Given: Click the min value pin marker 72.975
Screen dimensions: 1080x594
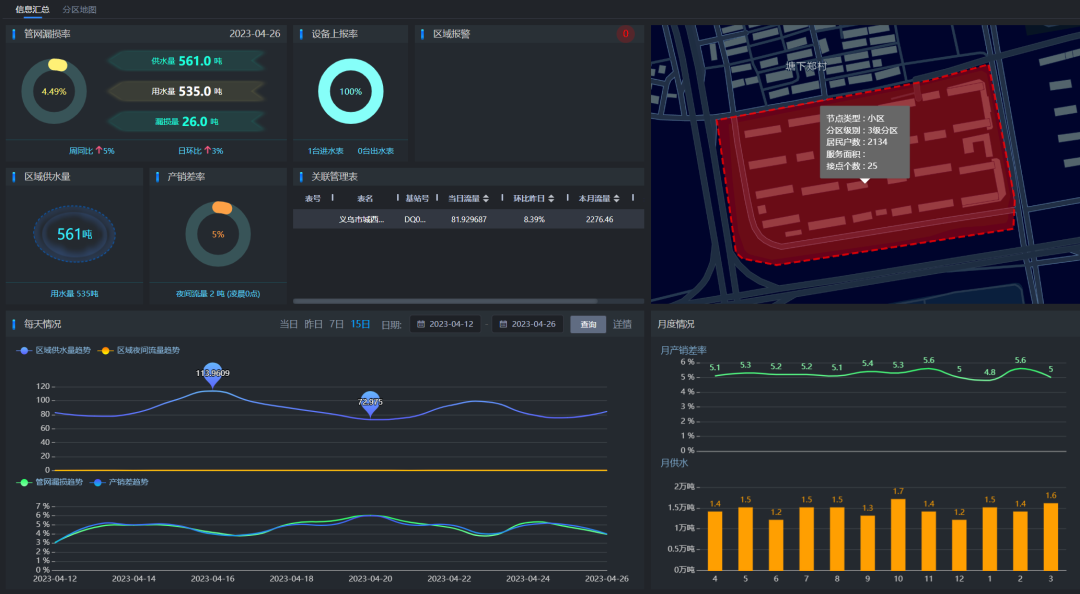Looking at the screenshot, I should coord(370,402).
